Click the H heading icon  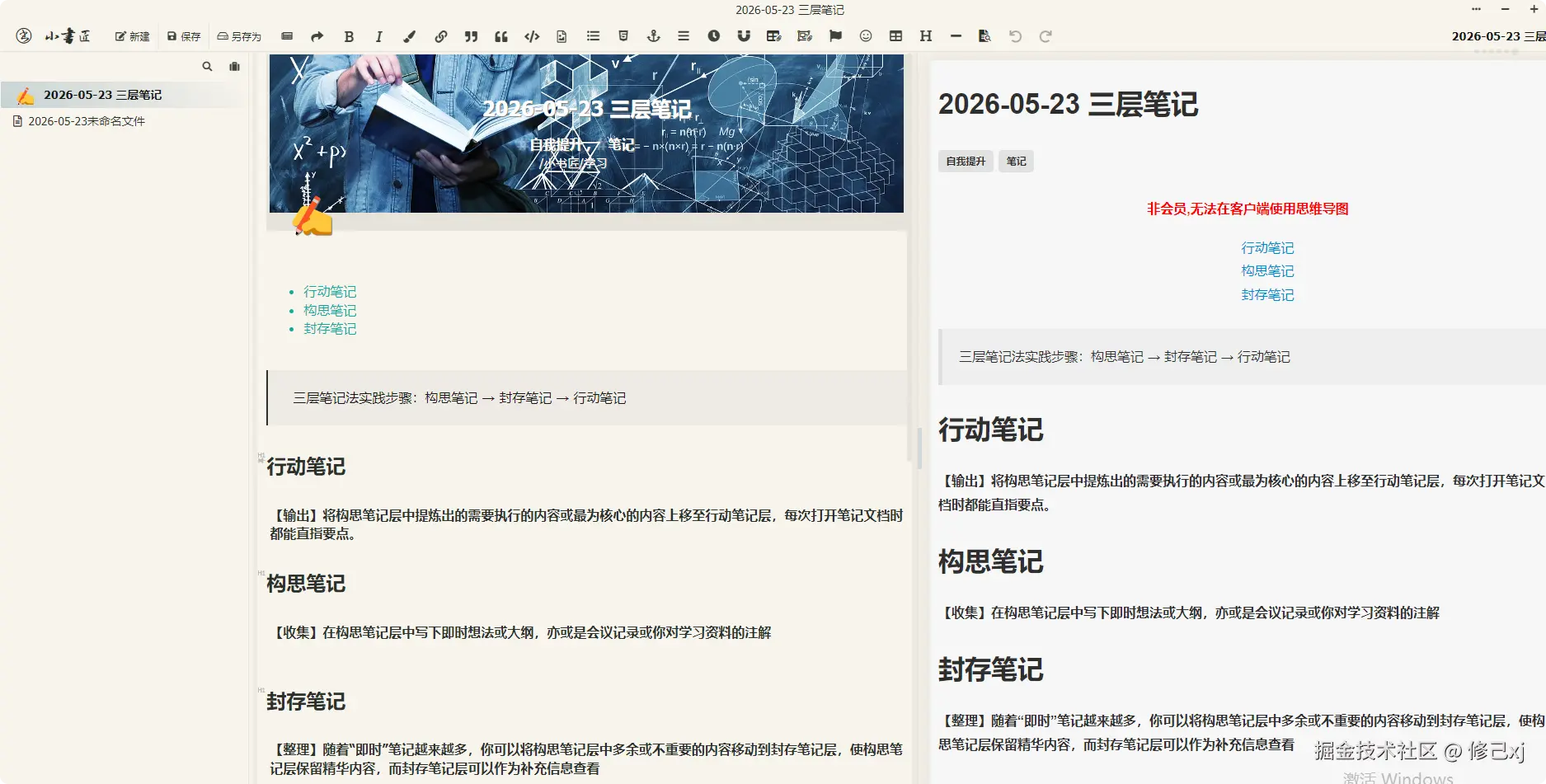pyautogui.click(x=926, y=36)
